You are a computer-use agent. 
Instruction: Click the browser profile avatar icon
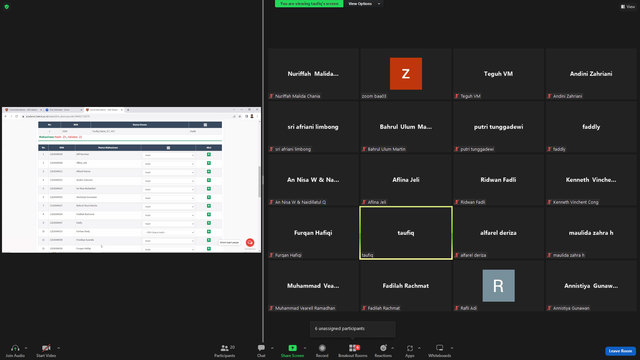point(252,116)
